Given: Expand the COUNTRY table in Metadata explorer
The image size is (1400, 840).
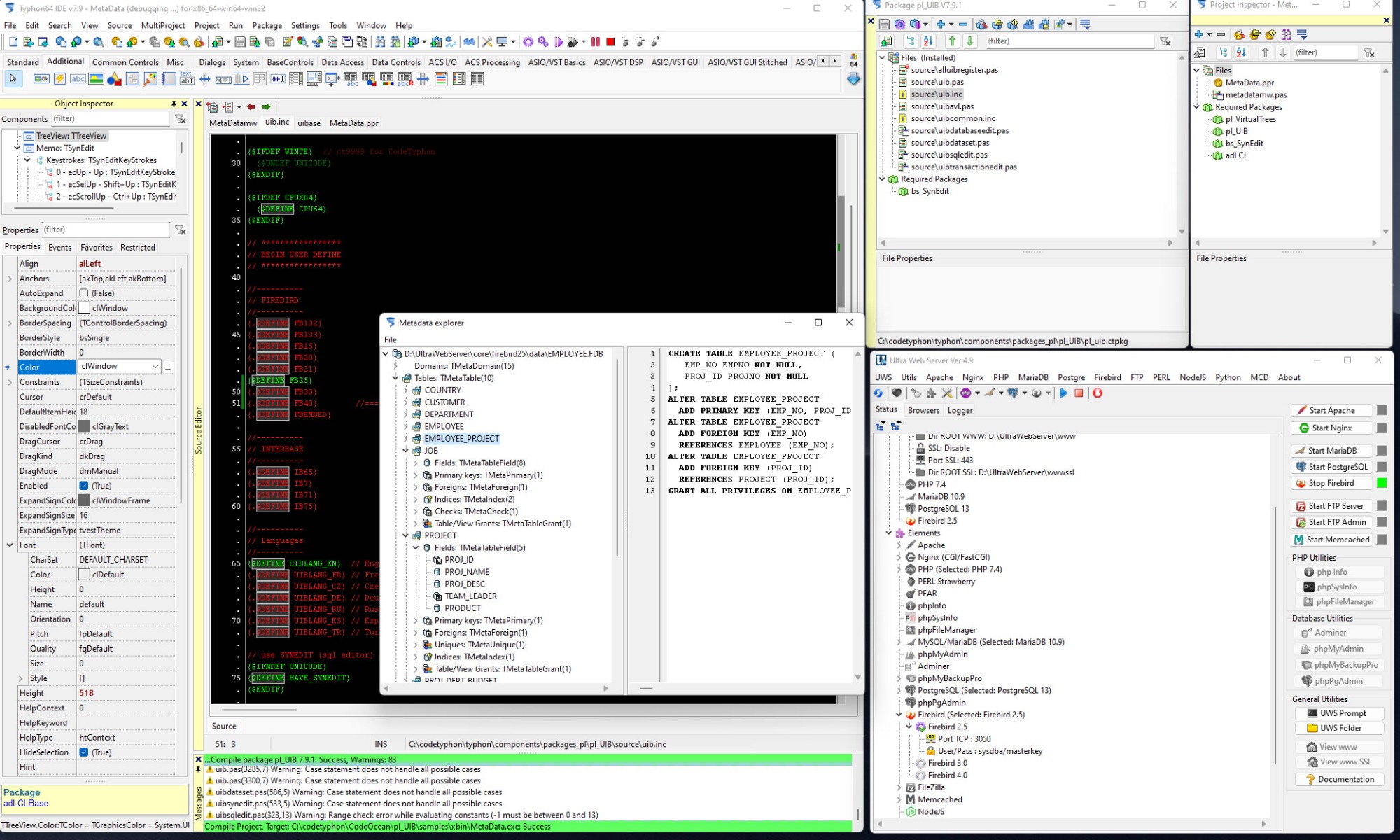Looking at the screenshot, I should point(405,391).
